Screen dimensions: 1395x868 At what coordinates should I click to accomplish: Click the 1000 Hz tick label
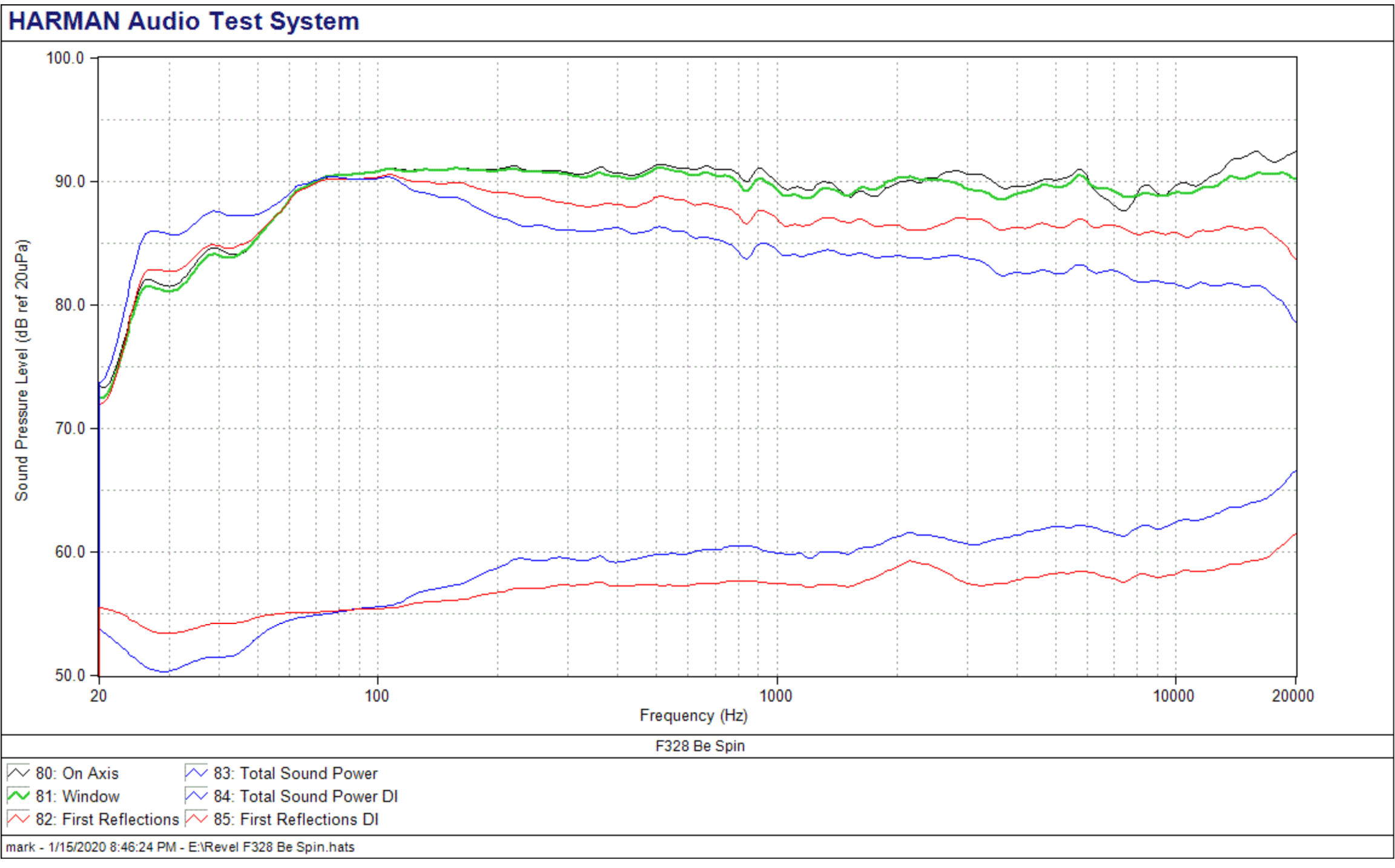775,695
